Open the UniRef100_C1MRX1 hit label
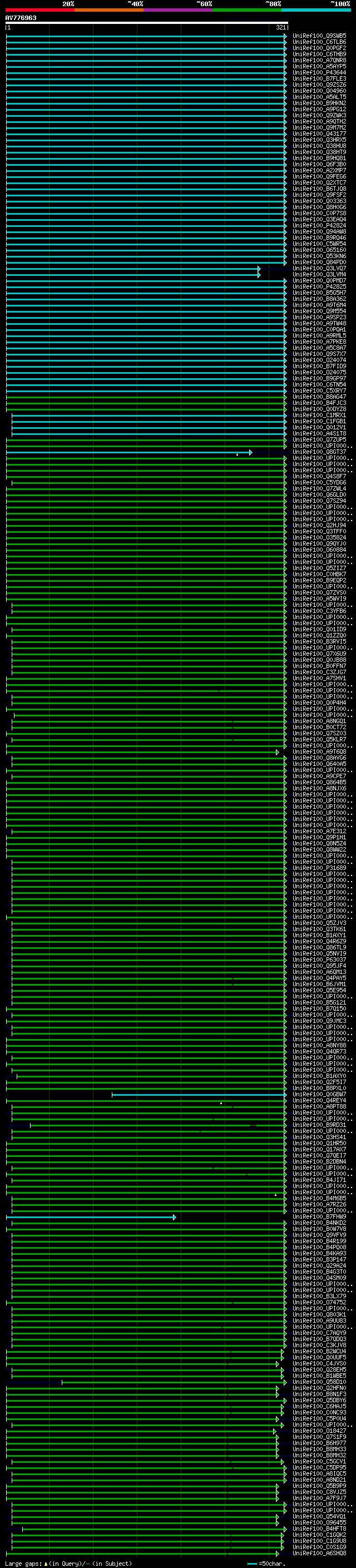The image size is (356, 1568). [x=319, y=416]
